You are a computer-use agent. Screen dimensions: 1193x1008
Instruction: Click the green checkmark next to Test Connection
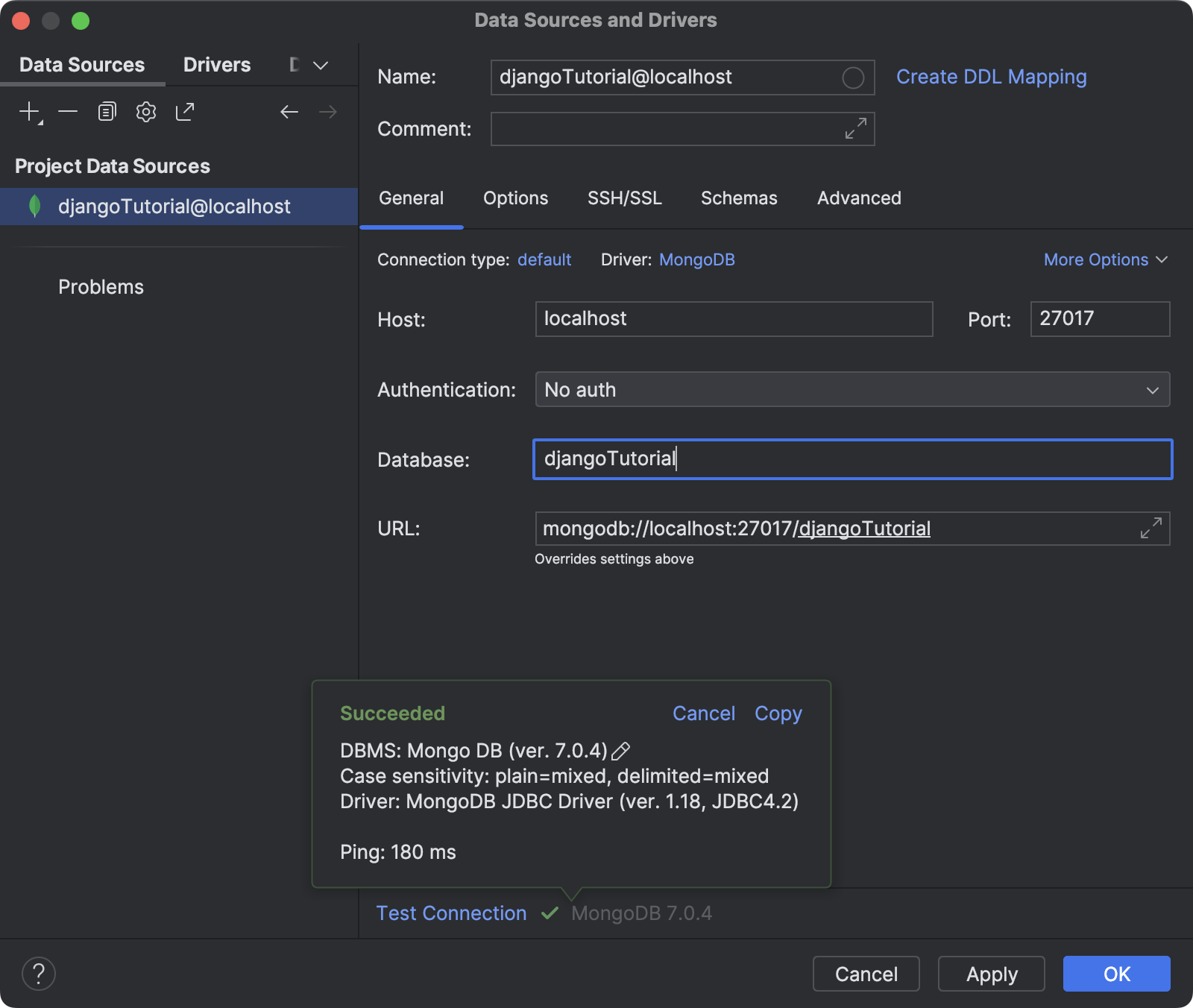550,913
